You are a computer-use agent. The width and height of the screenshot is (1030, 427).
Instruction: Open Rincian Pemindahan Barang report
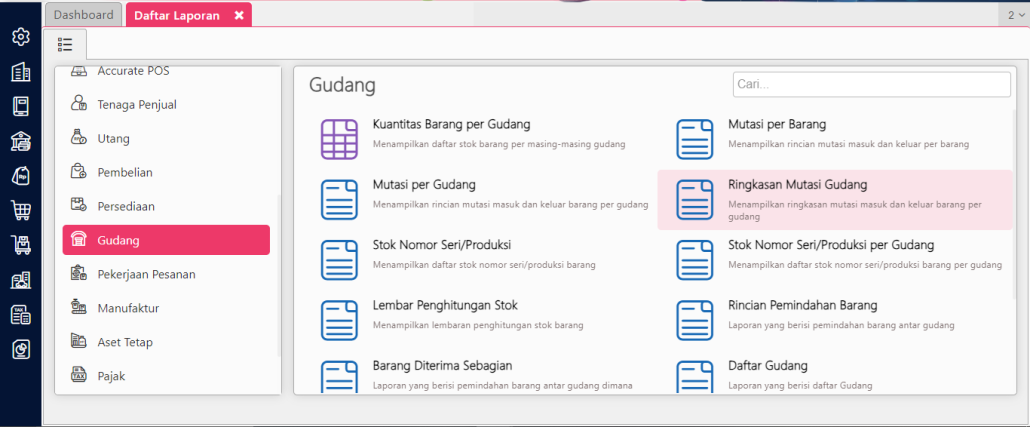click(x=802, y=305)
